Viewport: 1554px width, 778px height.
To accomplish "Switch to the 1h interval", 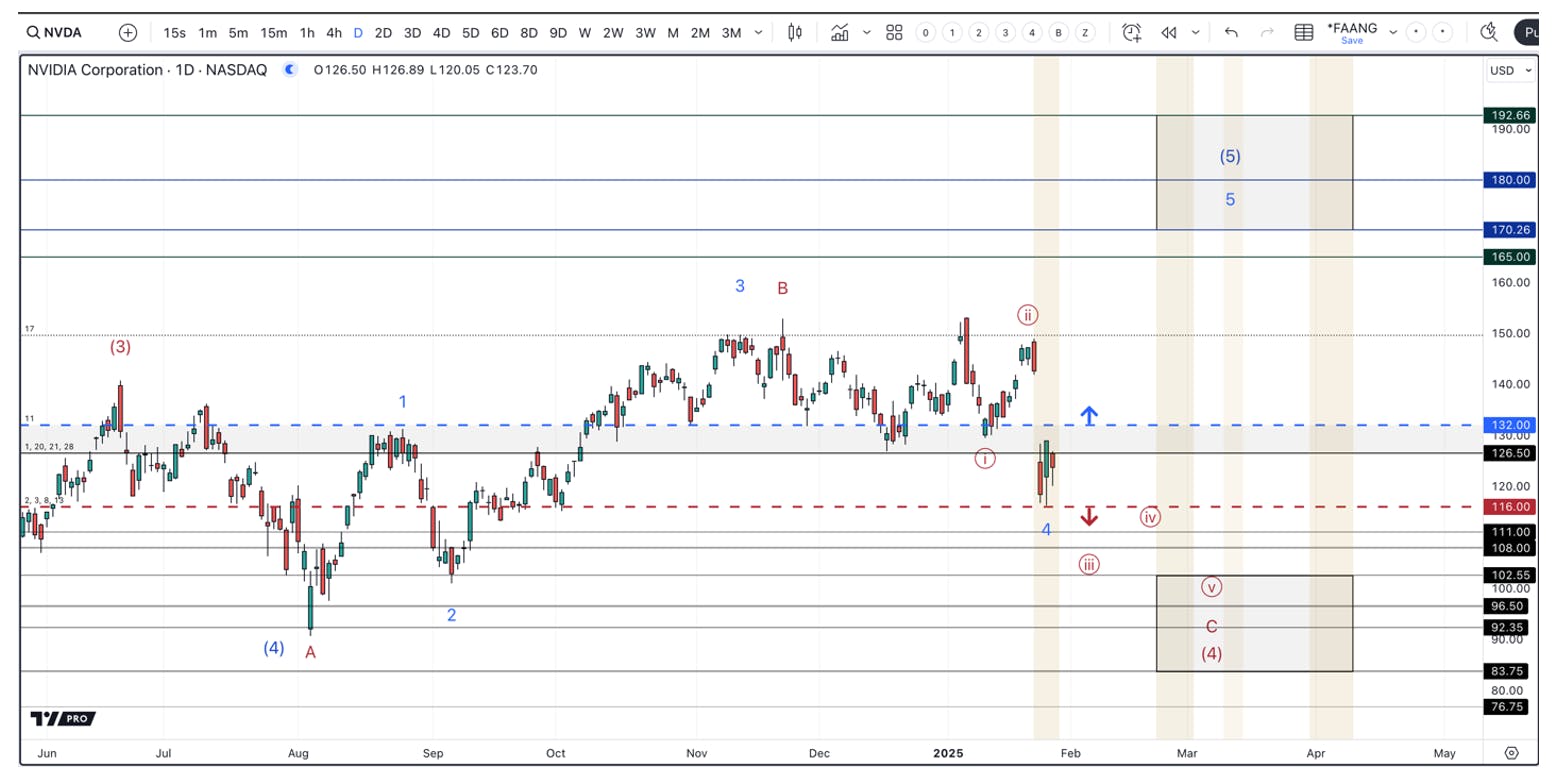I will pos(307,33).
